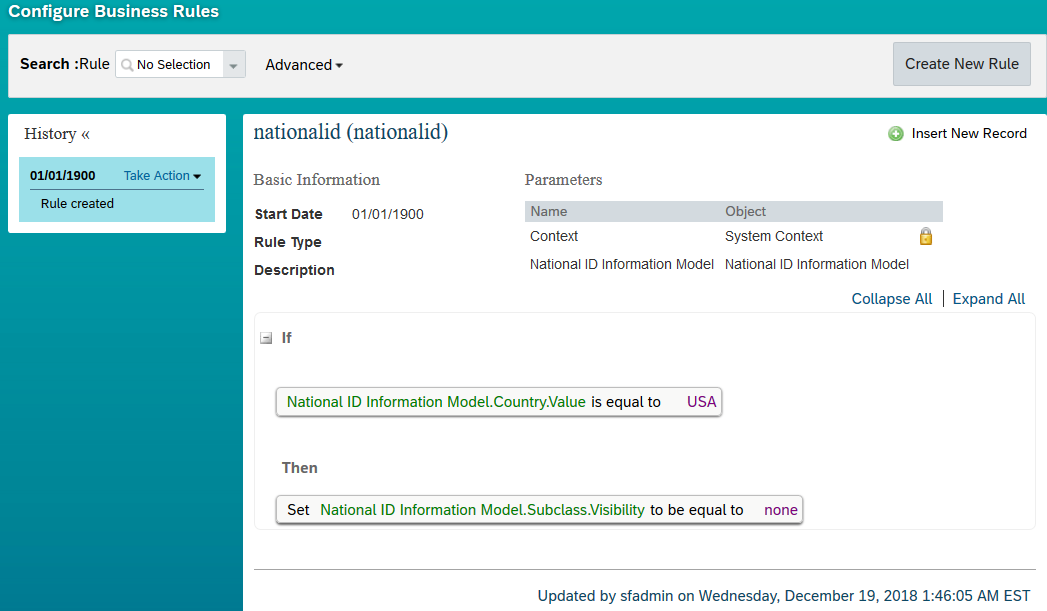
Task: Click the Rule created history entry
Action: pos(77,204)
